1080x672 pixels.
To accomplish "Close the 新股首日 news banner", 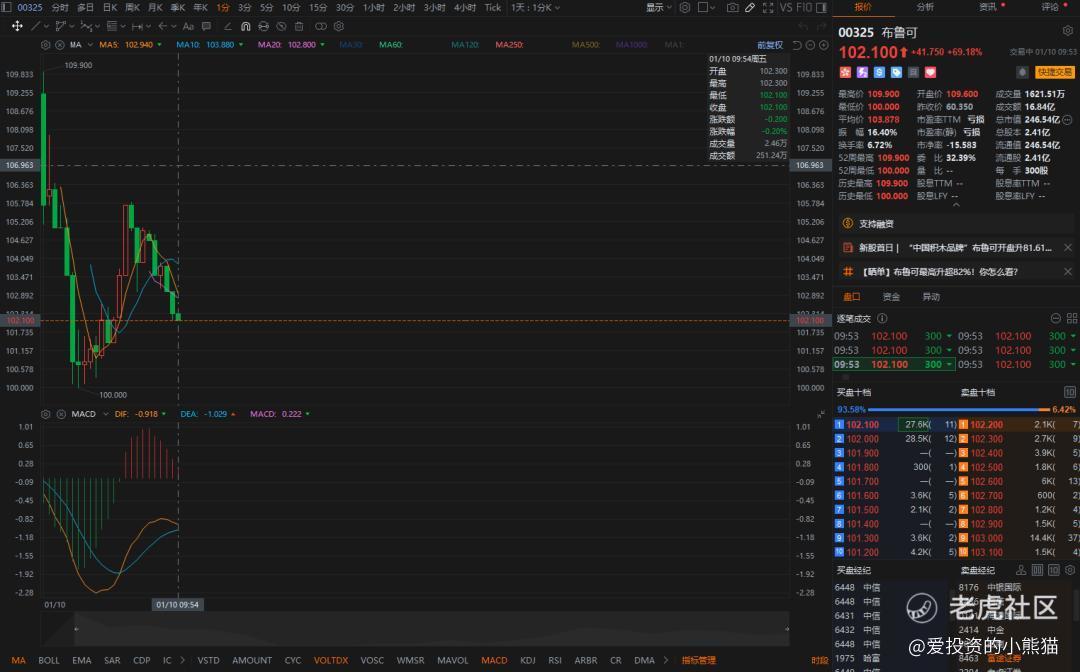I will (1068, 247).
